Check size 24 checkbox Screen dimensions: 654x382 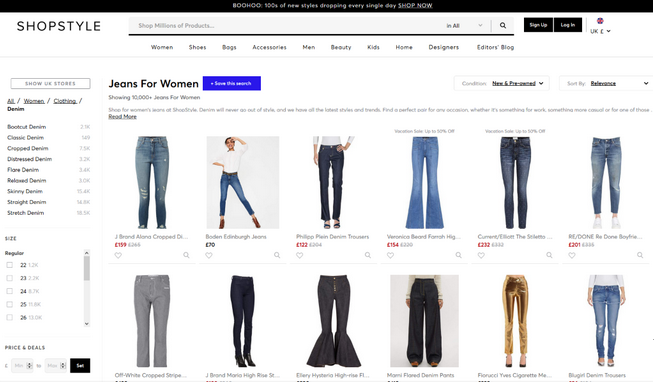click(x=10, y=291)
